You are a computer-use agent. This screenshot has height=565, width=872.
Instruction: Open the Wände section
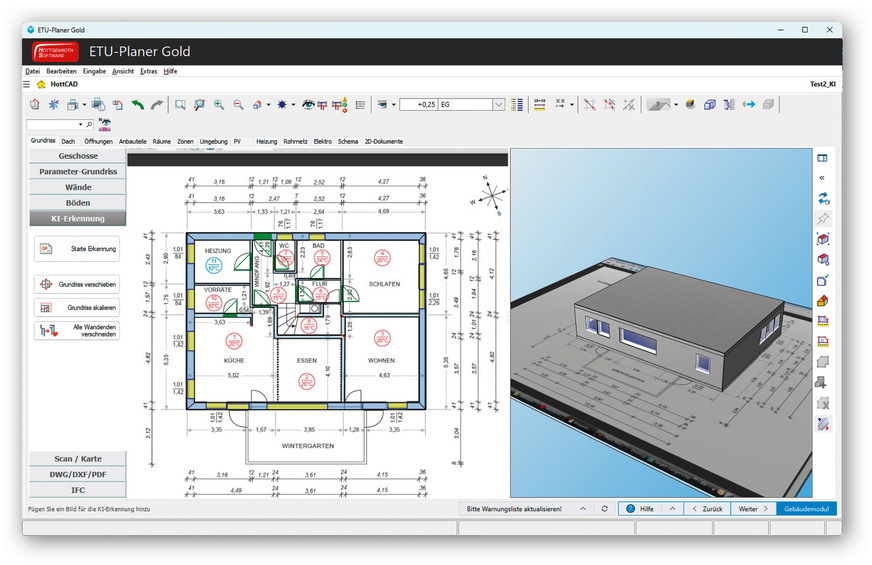click(x=78, y=187)
